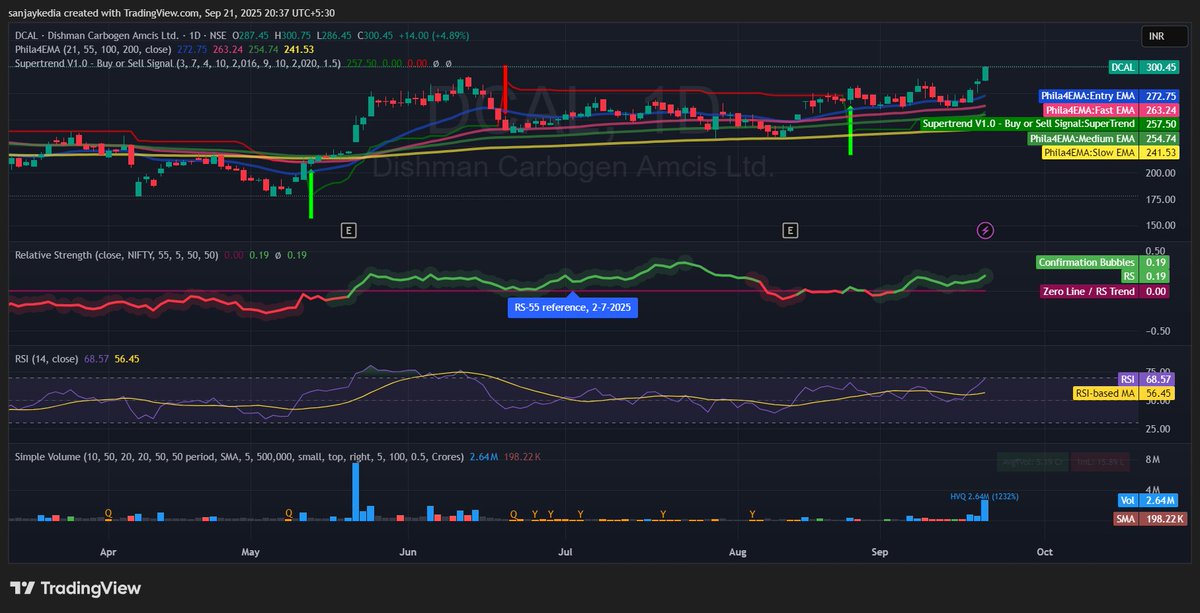Click the purple RSI 68.57 axis label

pos(1146,379)
